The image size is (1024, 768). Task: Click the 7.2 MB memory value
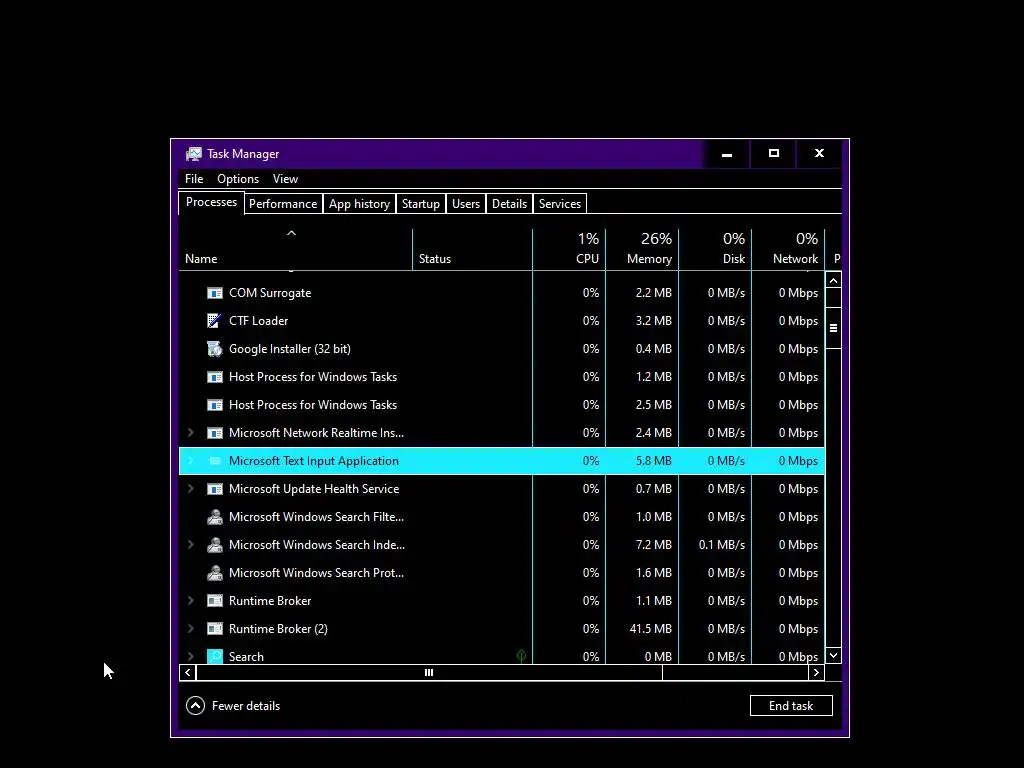pos(653,545)
